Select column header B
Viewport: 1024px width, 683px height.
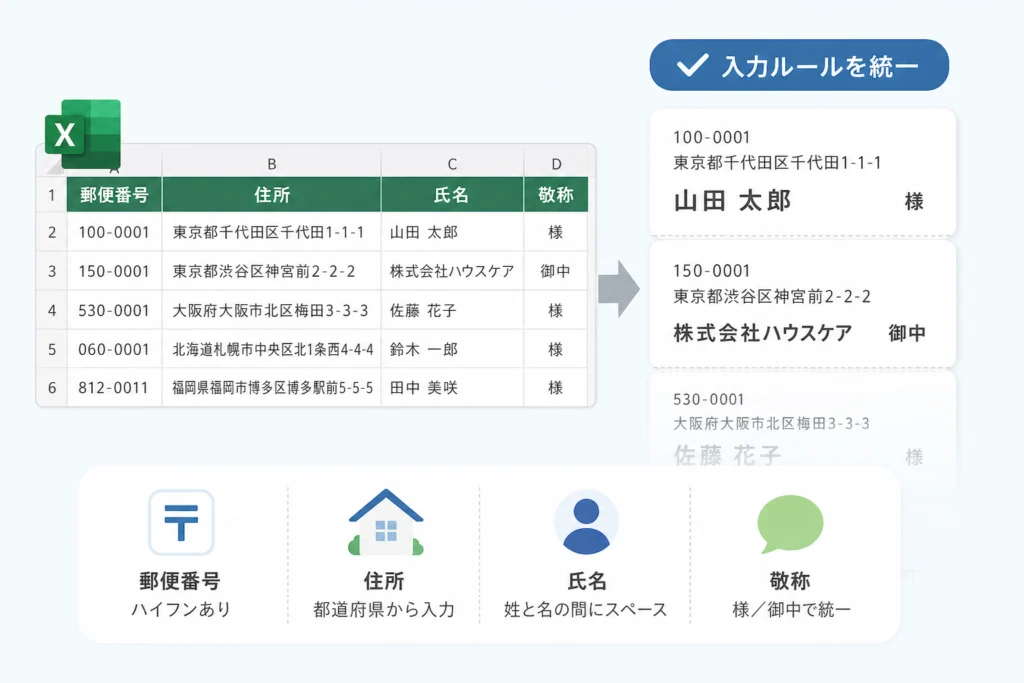[x=272, y=163]
